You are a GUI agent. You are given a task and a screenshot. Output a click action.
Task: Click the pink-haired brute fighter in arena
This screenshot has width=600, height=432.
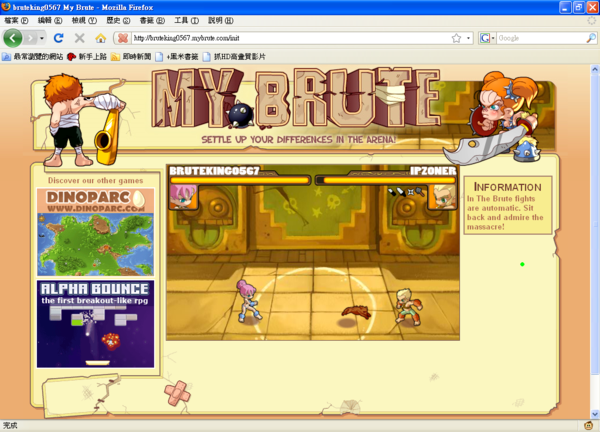(248, 300)
